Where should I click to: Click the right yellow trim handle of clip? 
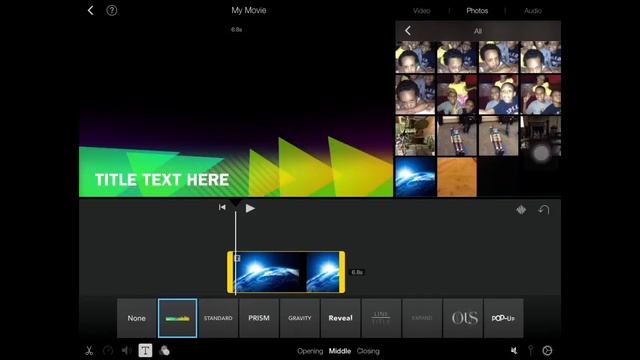(x=342, y=272)
